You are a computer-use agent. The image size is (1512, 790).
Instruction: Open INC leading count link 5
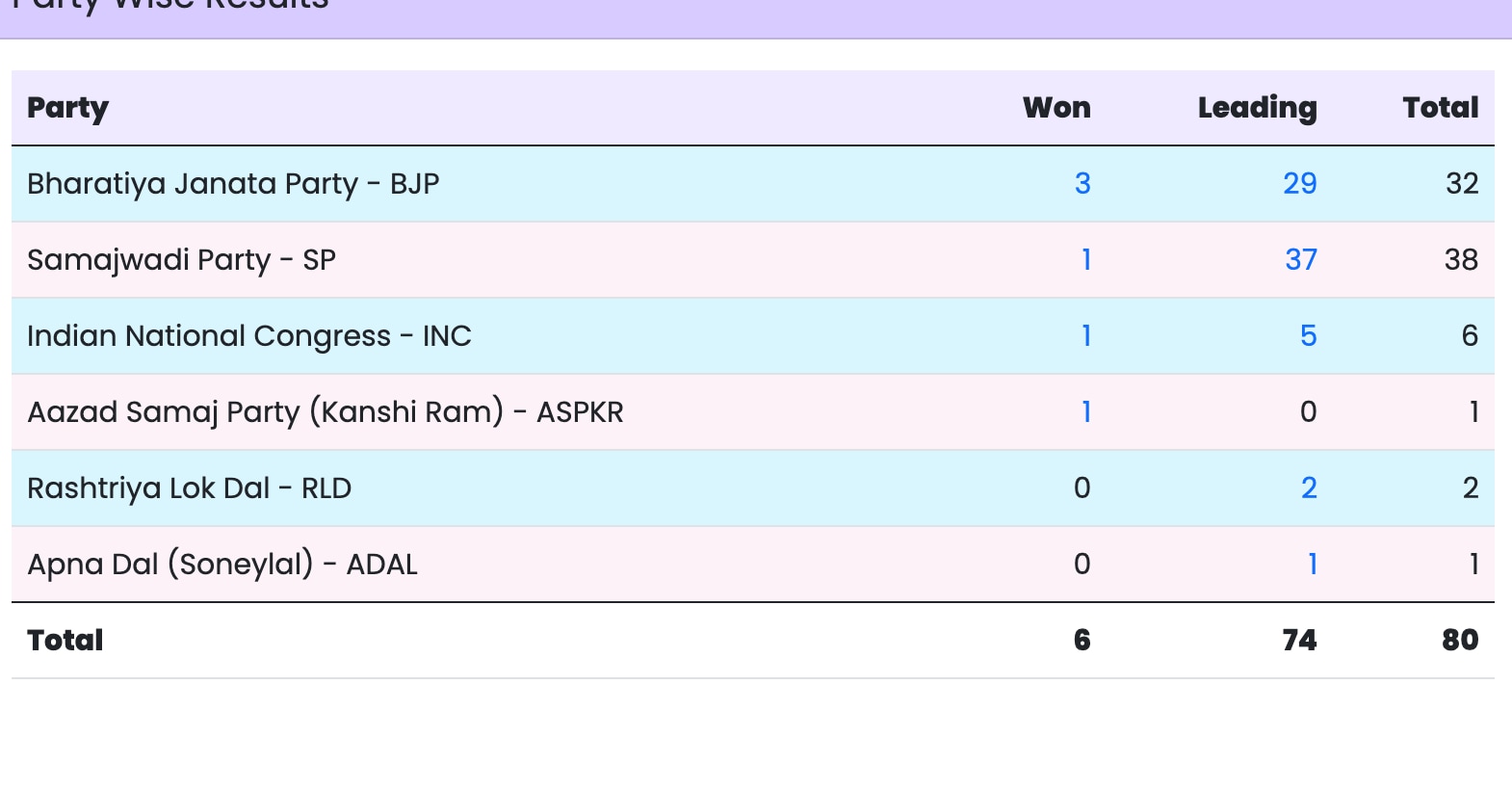[1308, 335]
